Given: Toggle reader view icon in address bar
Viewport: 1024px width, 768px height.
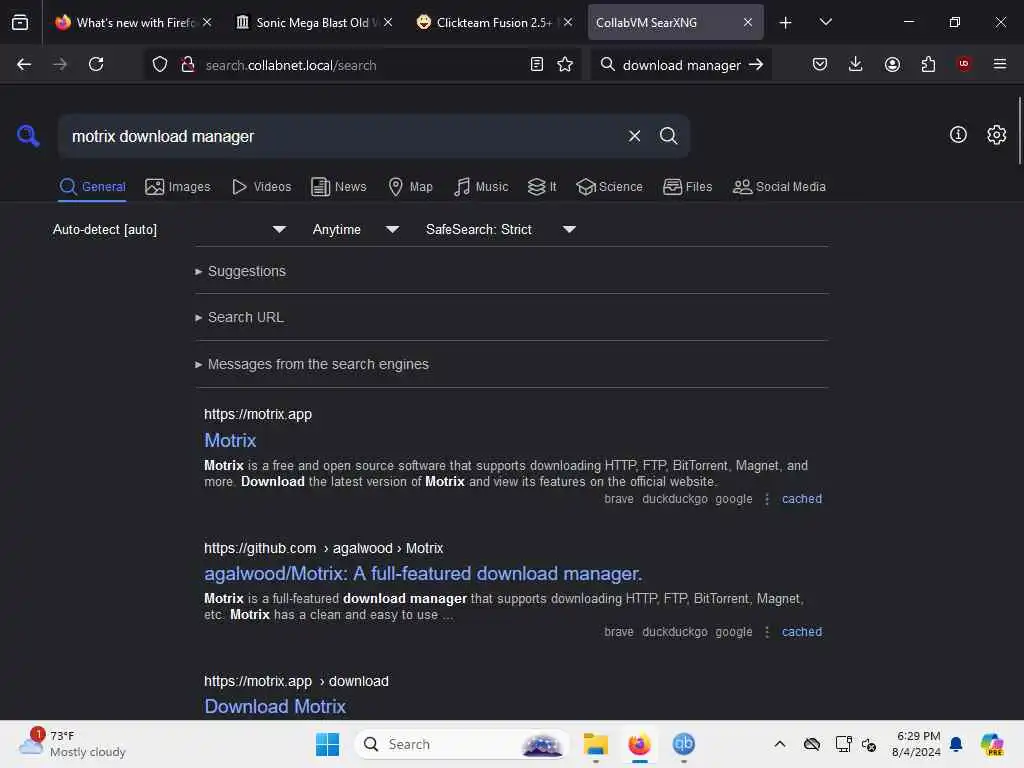Looking at the screenshot, I should [x=536, y=64].
